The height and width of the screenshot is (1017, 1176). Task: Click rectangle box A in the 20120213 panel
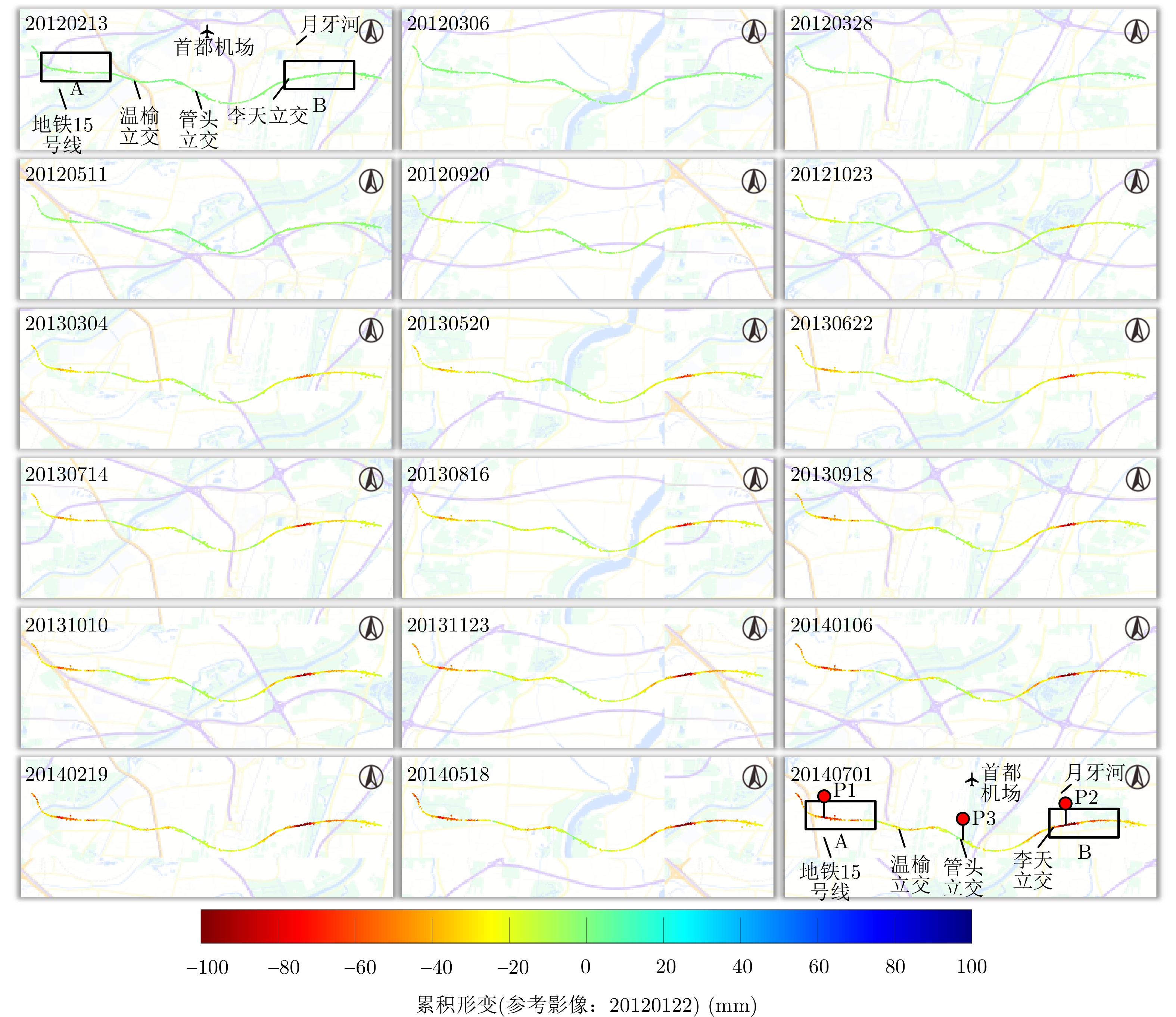[75, 67]
